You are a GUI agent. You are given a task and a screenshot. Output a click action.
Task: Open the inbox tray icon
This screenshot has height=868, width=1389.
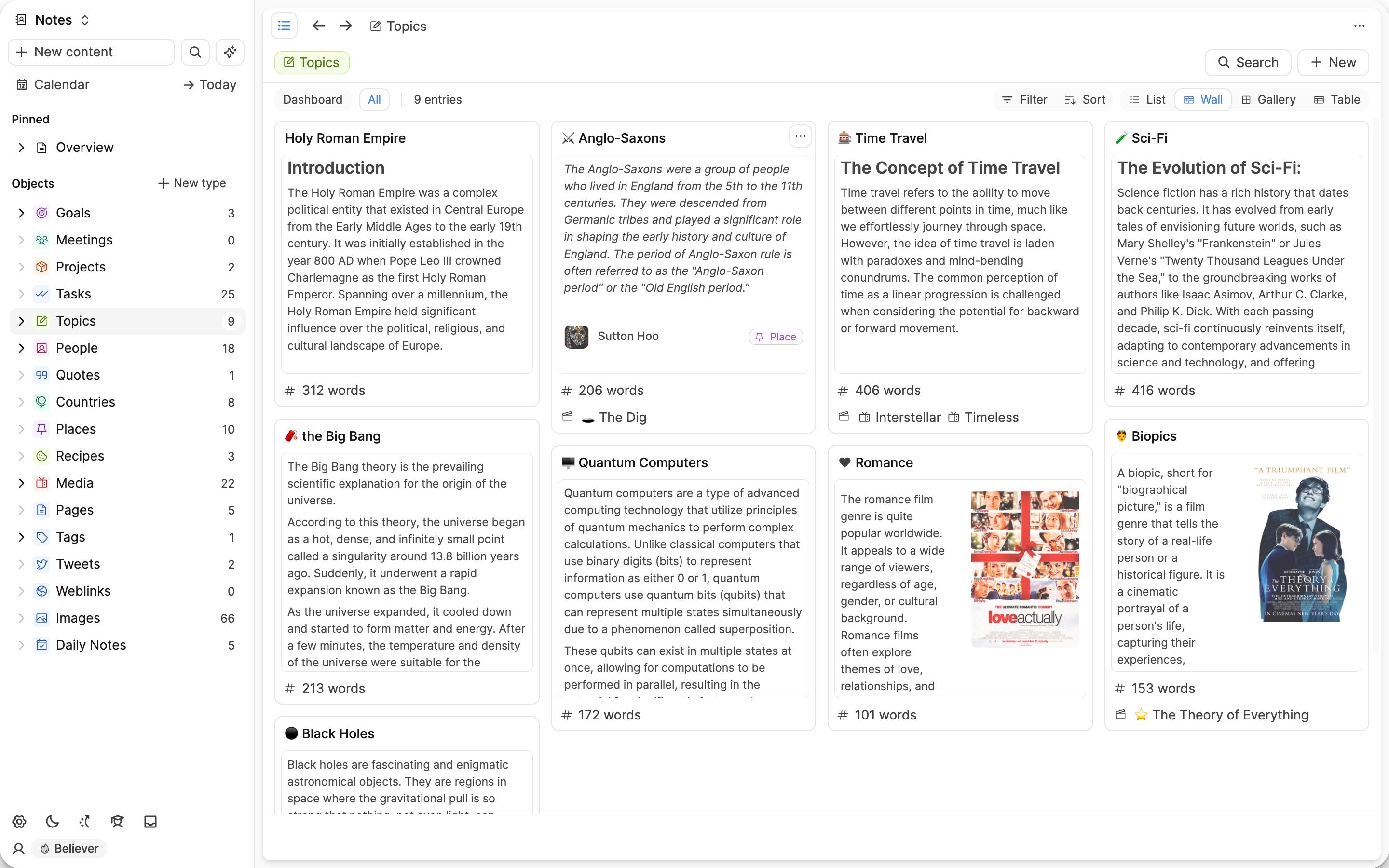click(x=150, y=822)
